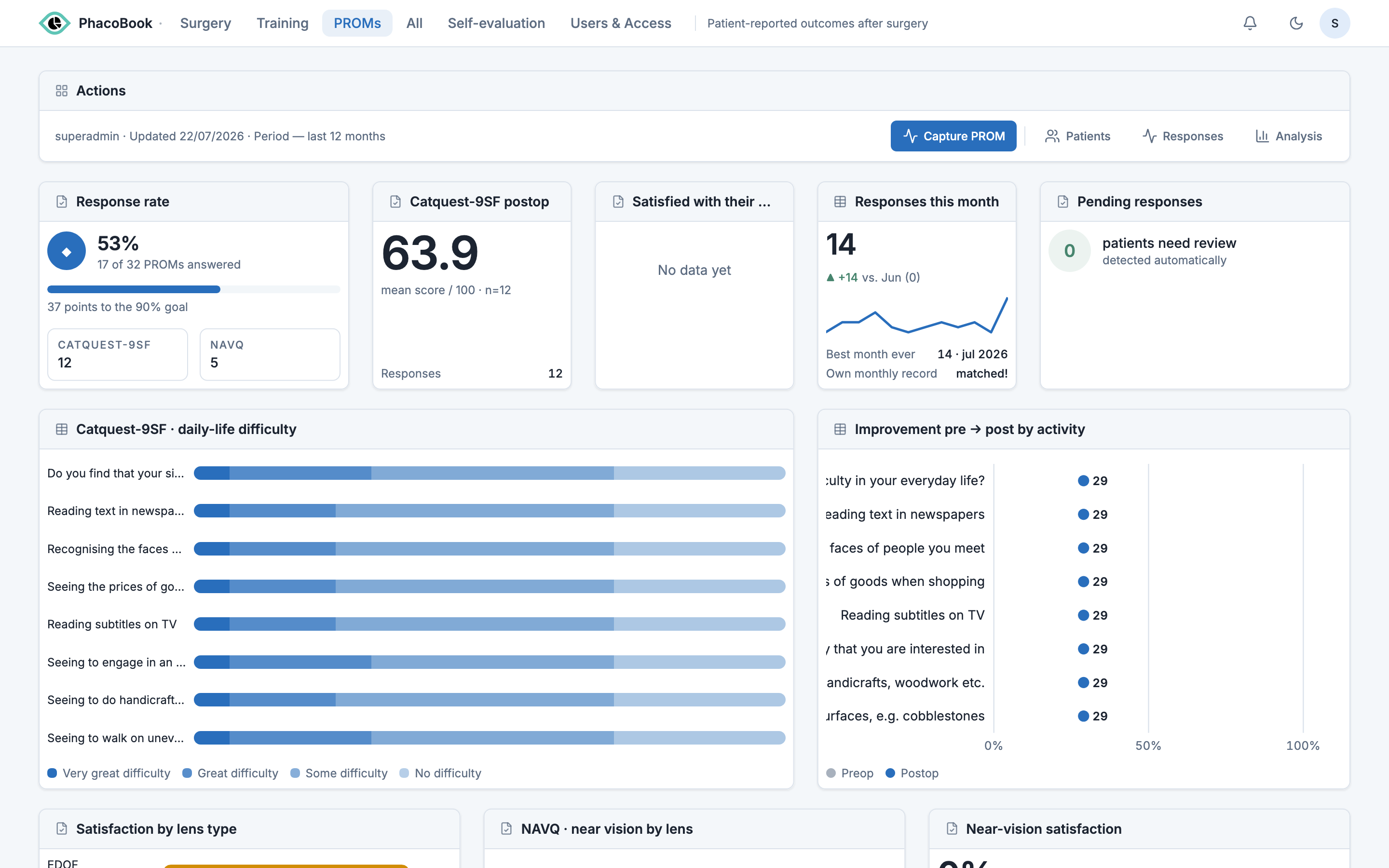Click the Responses this month table icon
This screenshot has width=1389, height=868.
click(840, 202)
